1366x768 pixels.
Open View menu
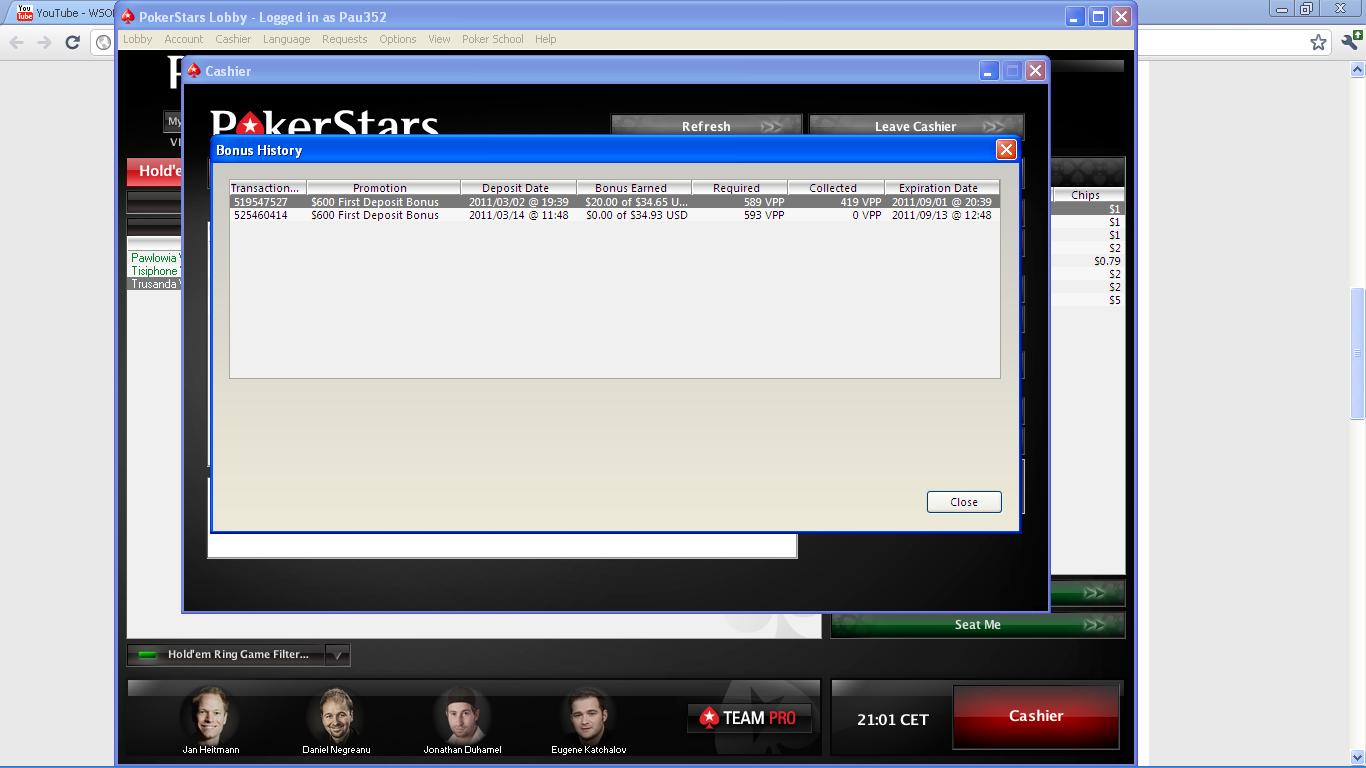pos(439,39)
